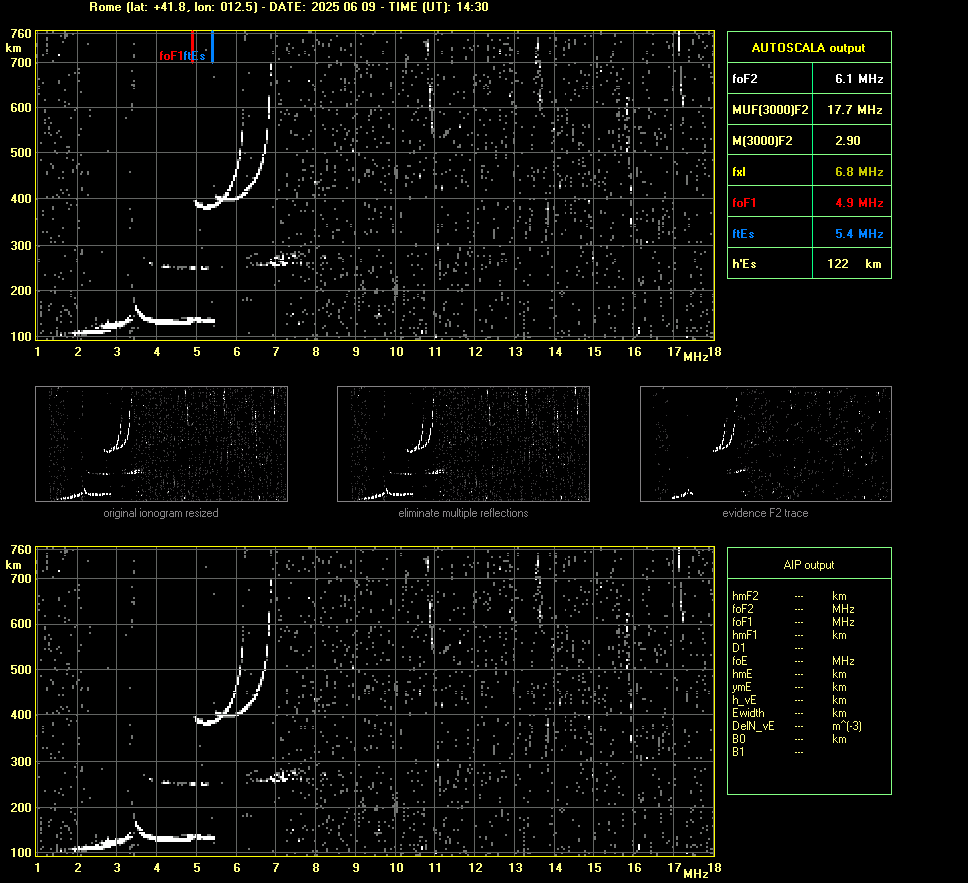Click the 500 height label on bottom ionogram
968x883 pixels.
21,669
